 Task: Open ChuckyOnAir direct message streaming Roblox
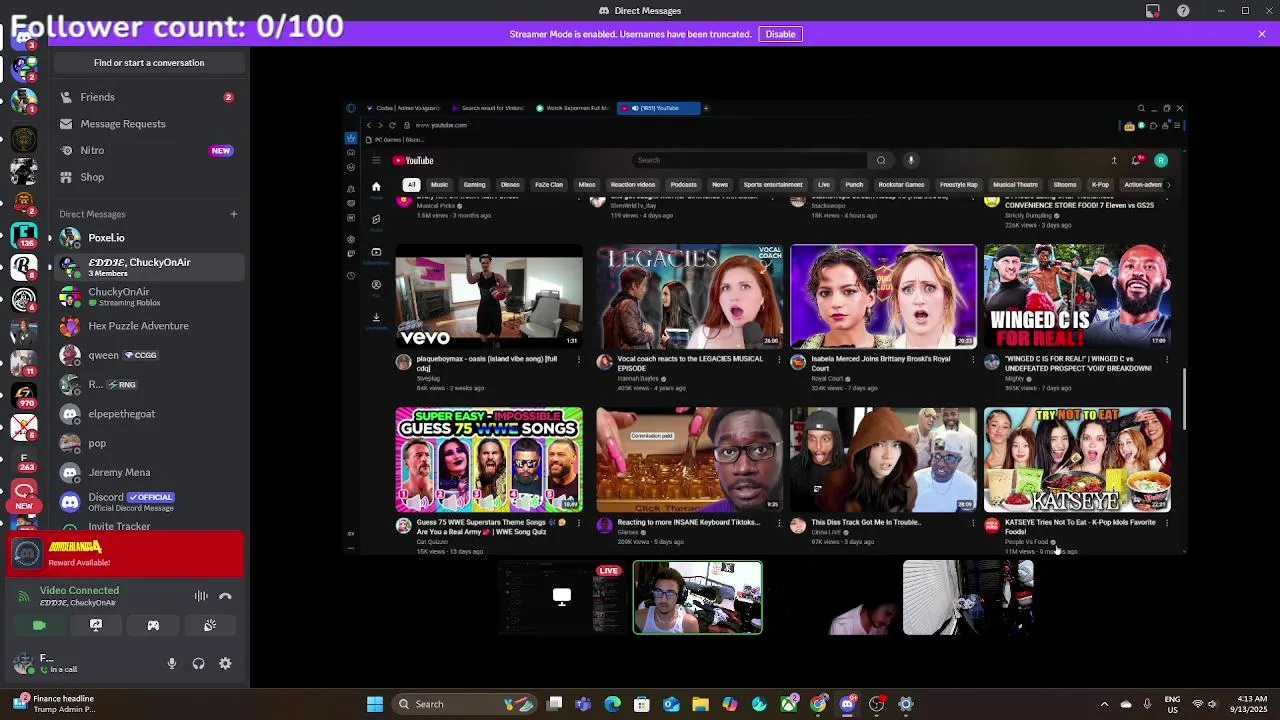pyautogui.click(x=149, y=297)
